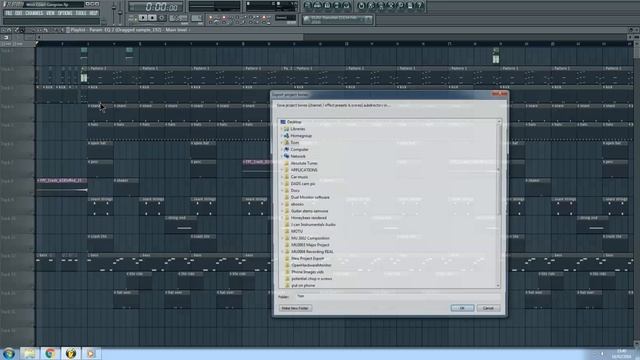This screenshot has width=640, height=360.
Task: Open the HELP menu
Action: (93, 13)
